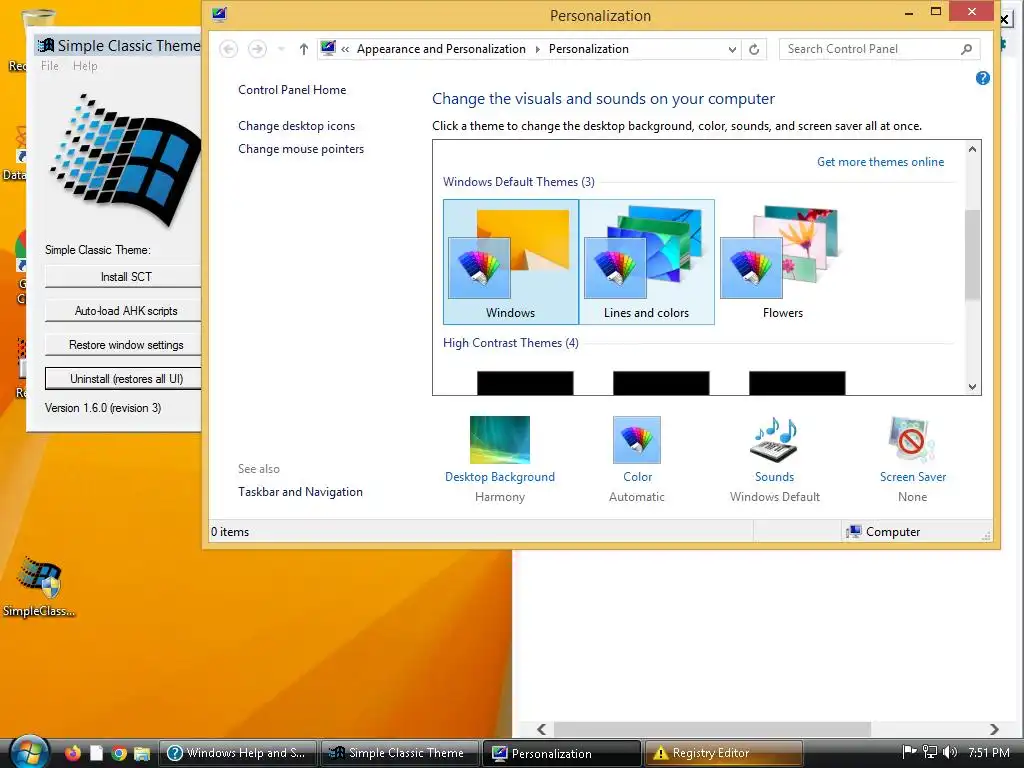
Task: Click the SimpleClass... desktop shortcut icon
Action: [39, 579]
